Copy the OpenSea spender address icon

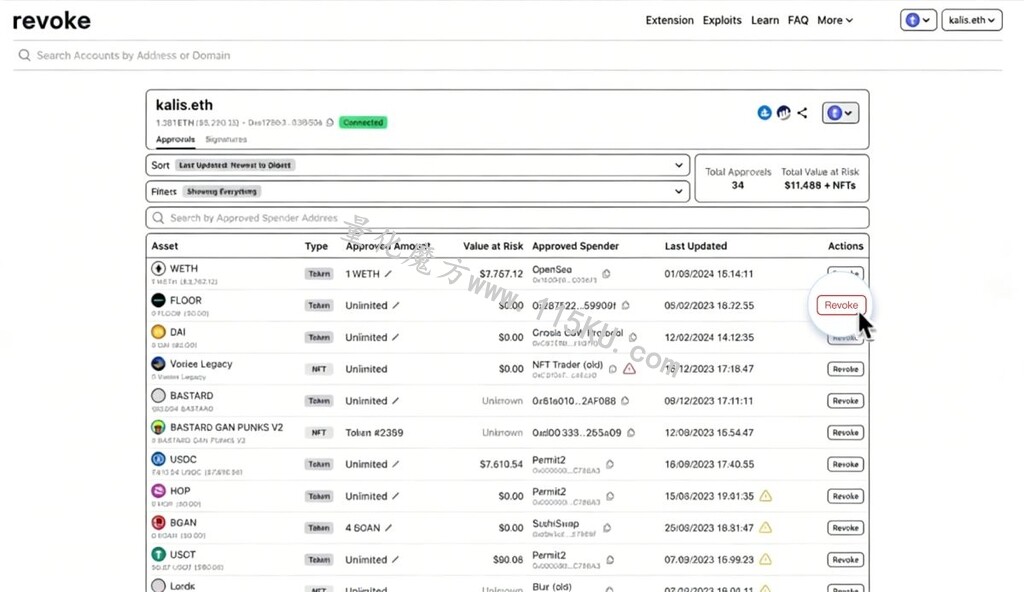607,274
